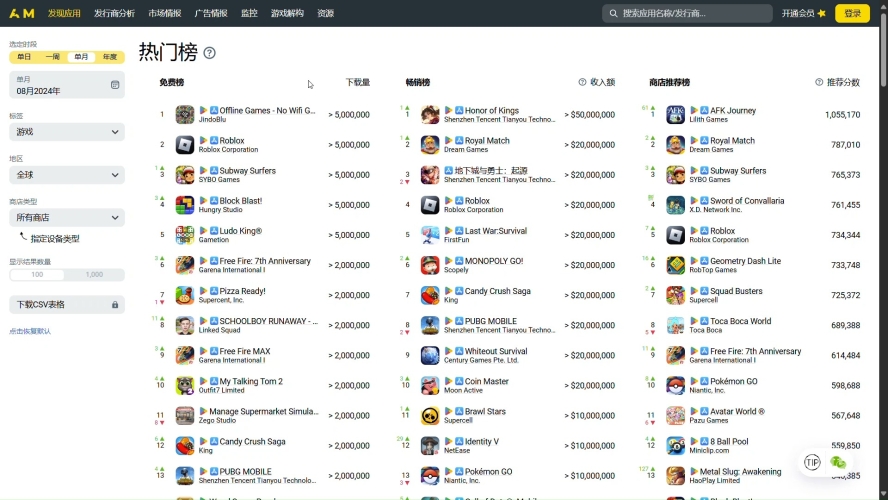Open 游戏解构 menu
This screenshot has width=888, height=500.
click(x=287, y=13)
